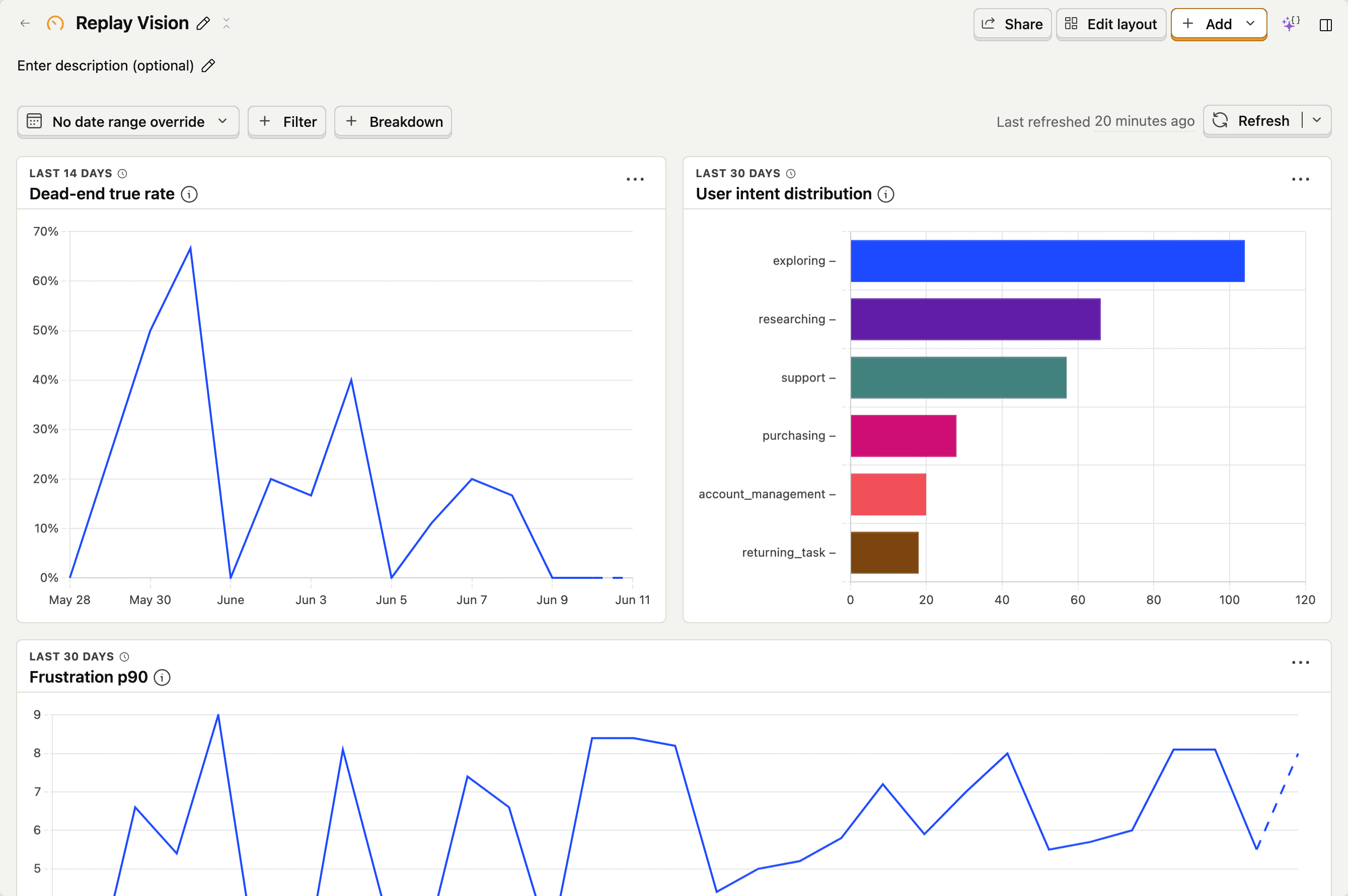Click the back arrow icon
The height and width of the screenshot is (896, 1348).
pyautogui.click(x=25, y=24)
